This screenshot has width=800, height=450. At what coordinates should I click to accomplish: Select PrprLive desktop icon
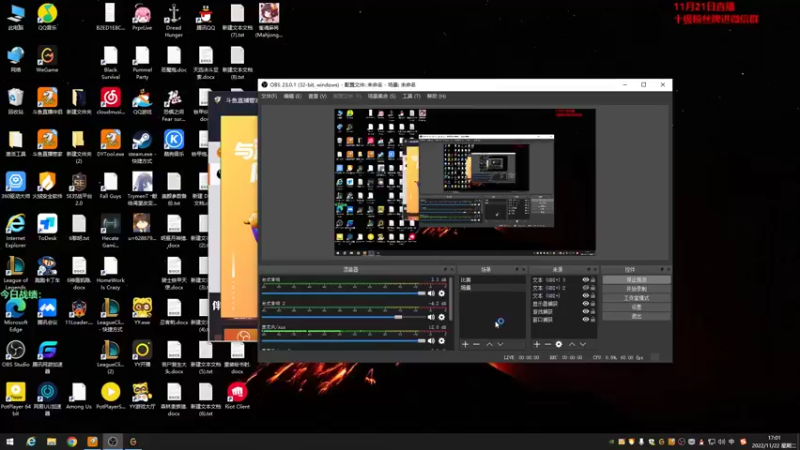point(142,17)
